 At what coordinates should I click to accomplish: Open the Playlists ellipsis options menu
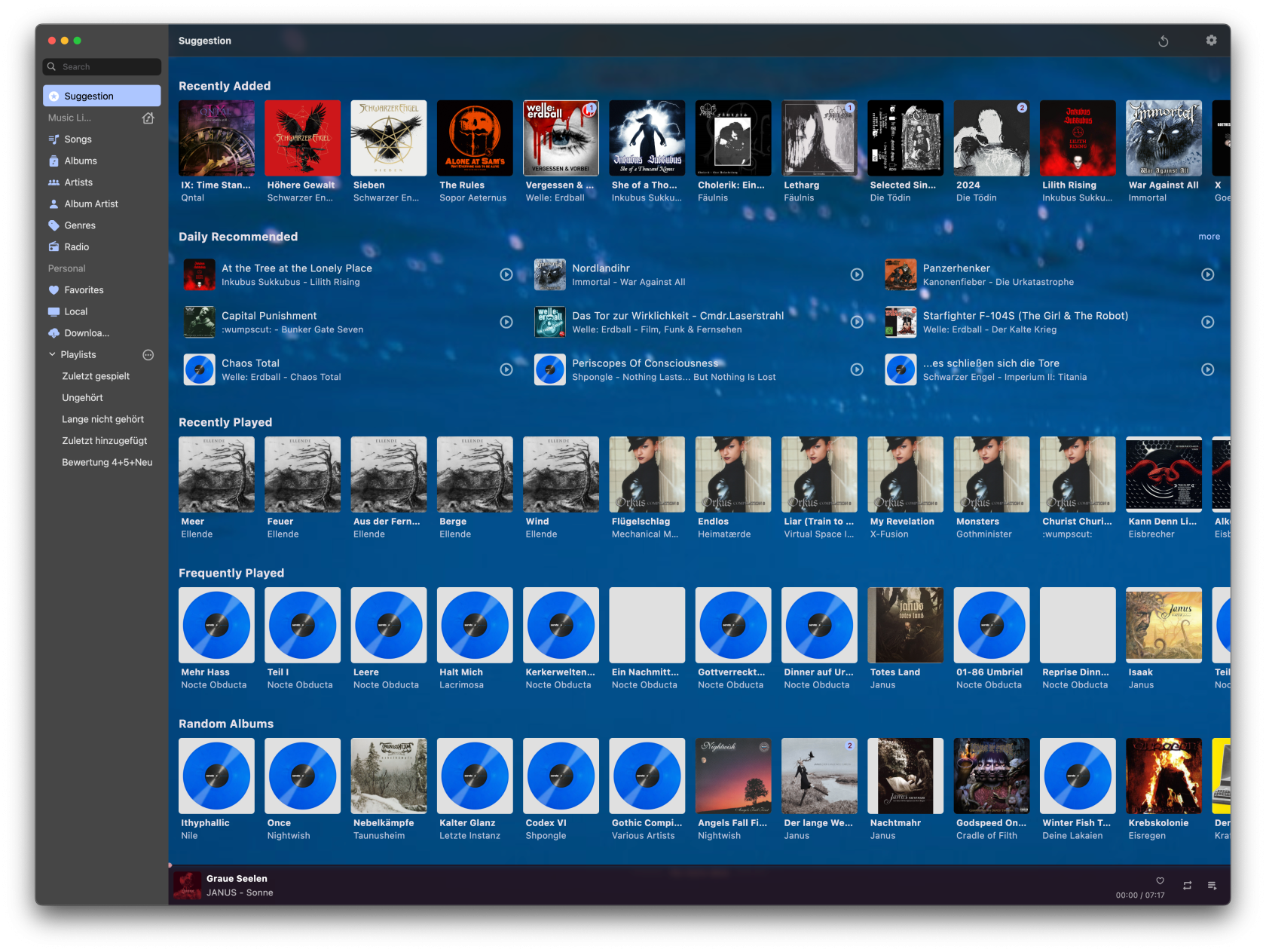pyautogui.click(x=148, y=354)
